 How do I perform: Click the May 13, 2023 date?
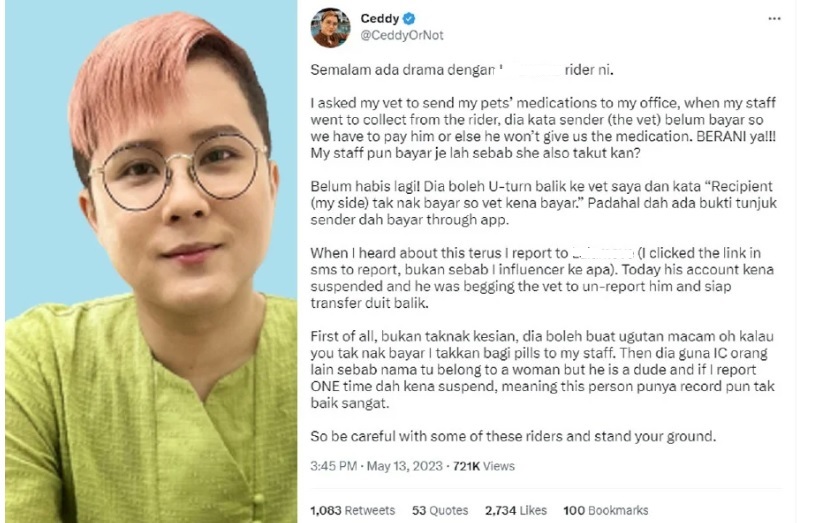(x=404, y=466)
